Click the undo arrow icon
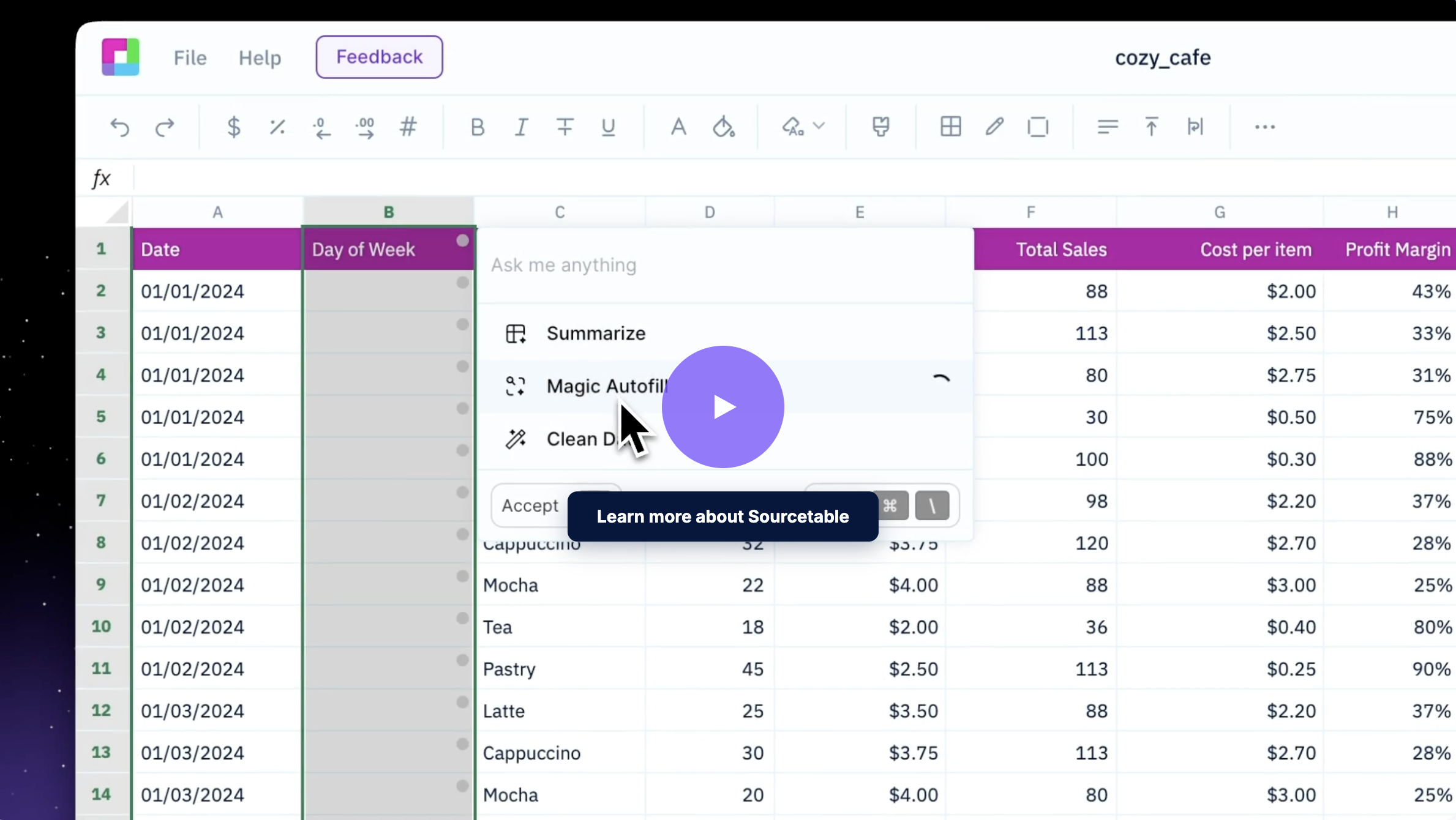 (x=120, y=127)
